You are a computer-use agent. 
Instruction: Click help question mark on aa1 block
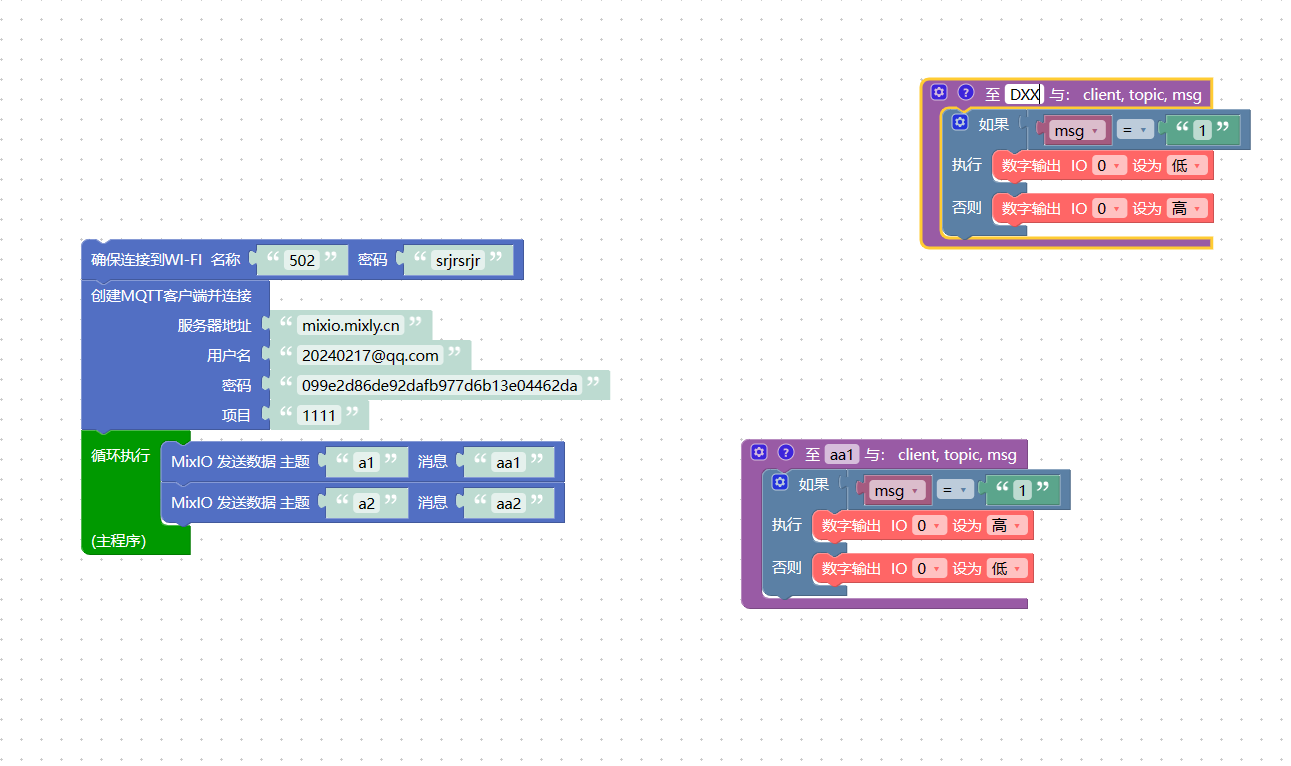click(x=785, y=453)
